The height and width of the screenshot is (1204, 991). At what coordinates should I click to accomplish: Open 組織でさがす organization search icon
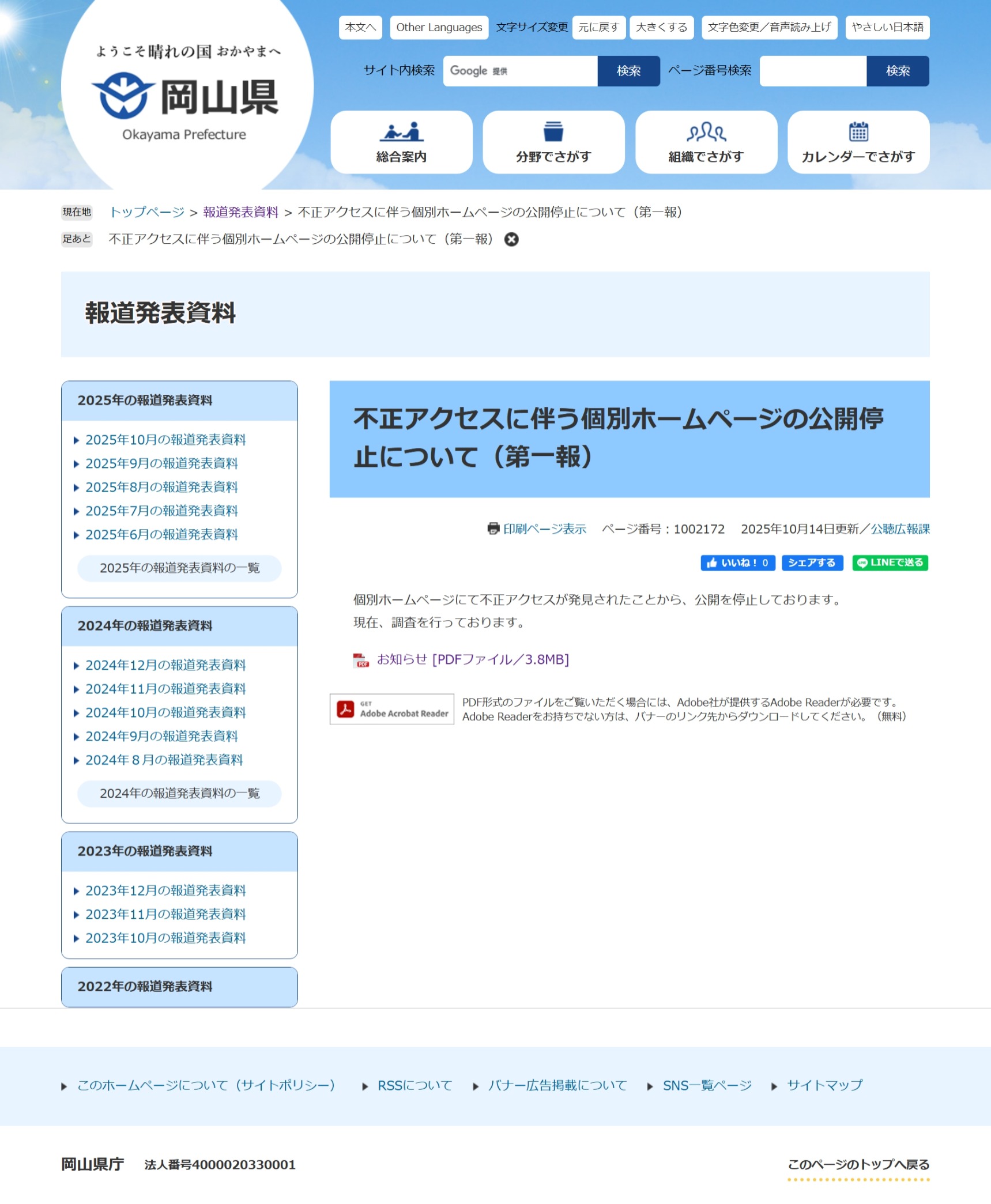click(706, 132)
